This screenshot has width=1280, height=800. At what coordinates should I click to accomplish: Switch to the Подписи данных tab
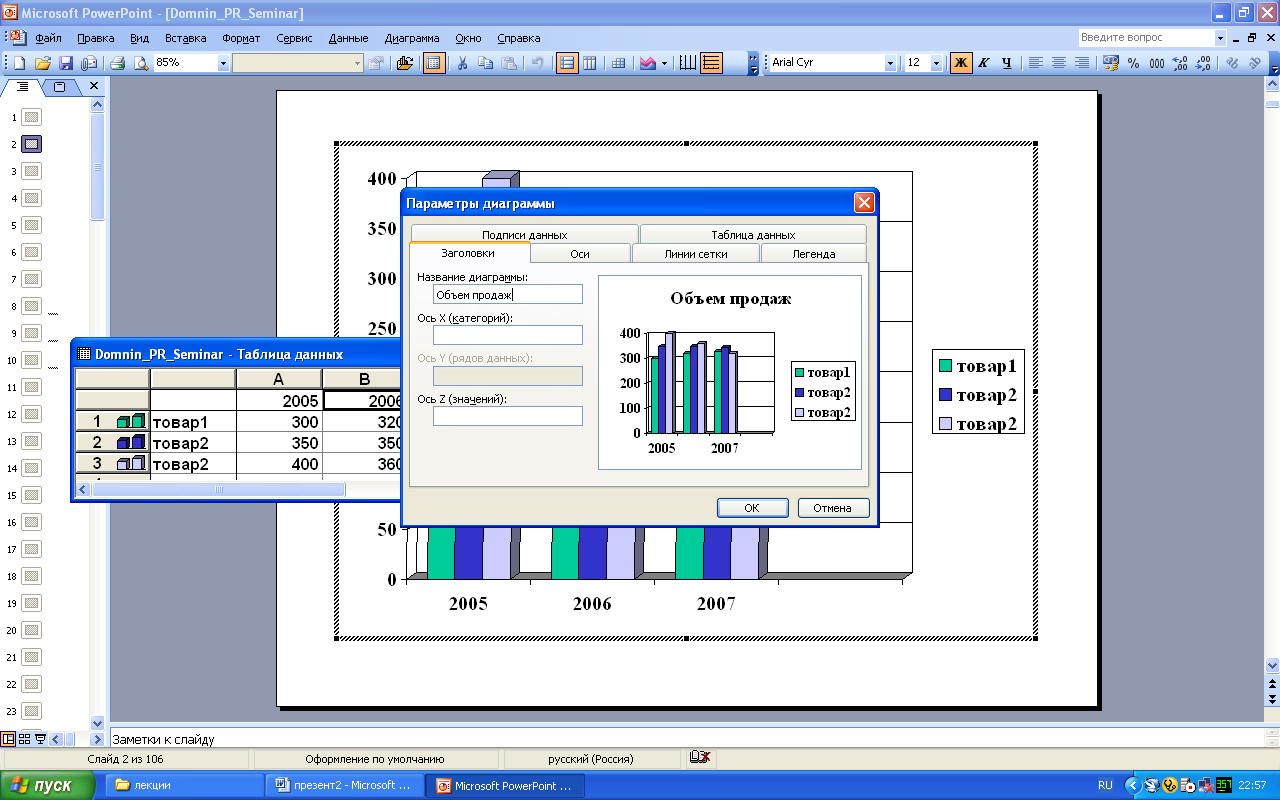click(524, 235)
